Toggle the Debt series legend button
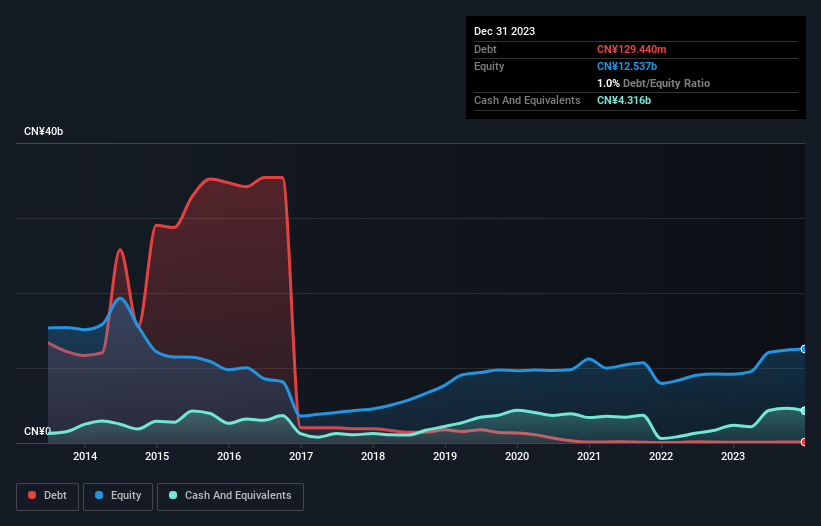 [x=48, y=496]
